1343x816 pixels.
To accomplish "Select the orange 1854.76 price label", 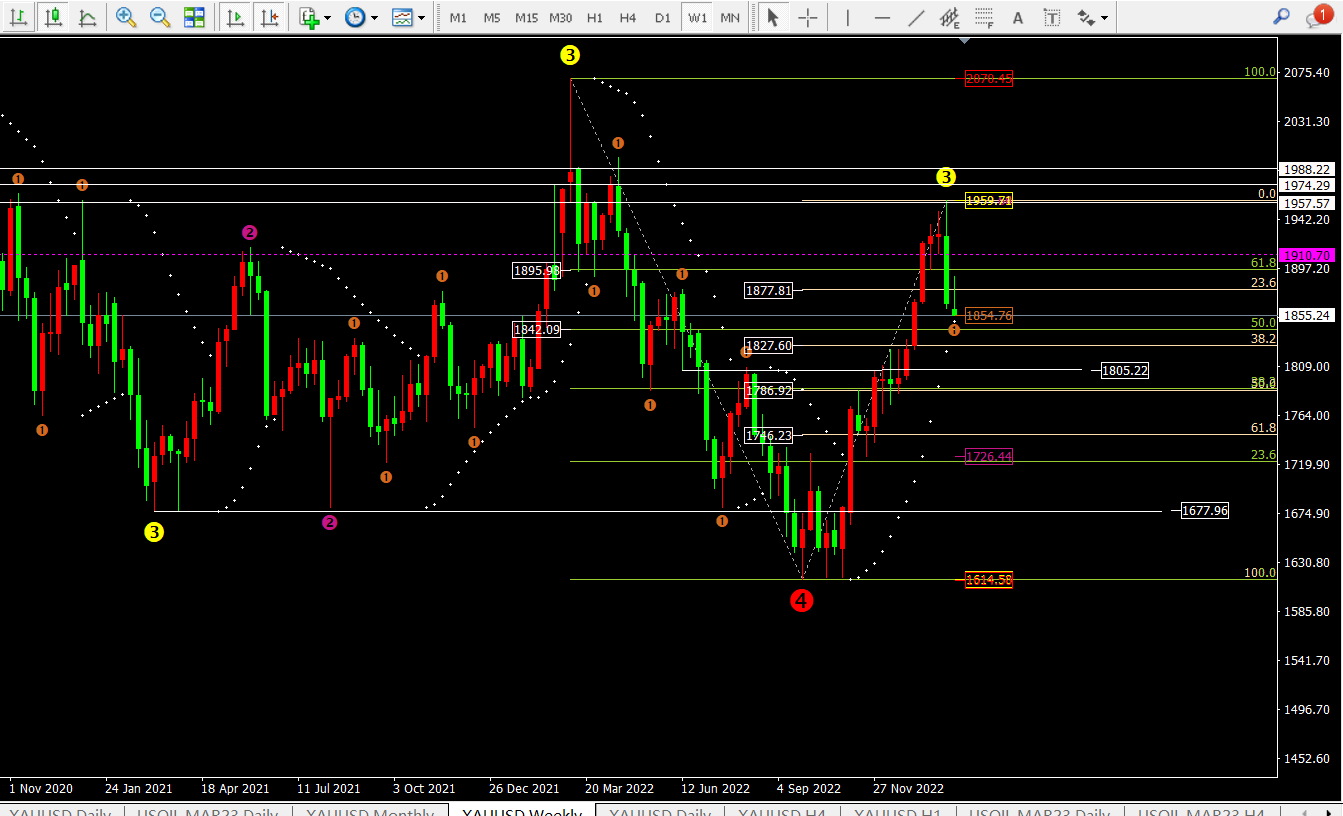I will pyautogui.click(x=989, y=316).
